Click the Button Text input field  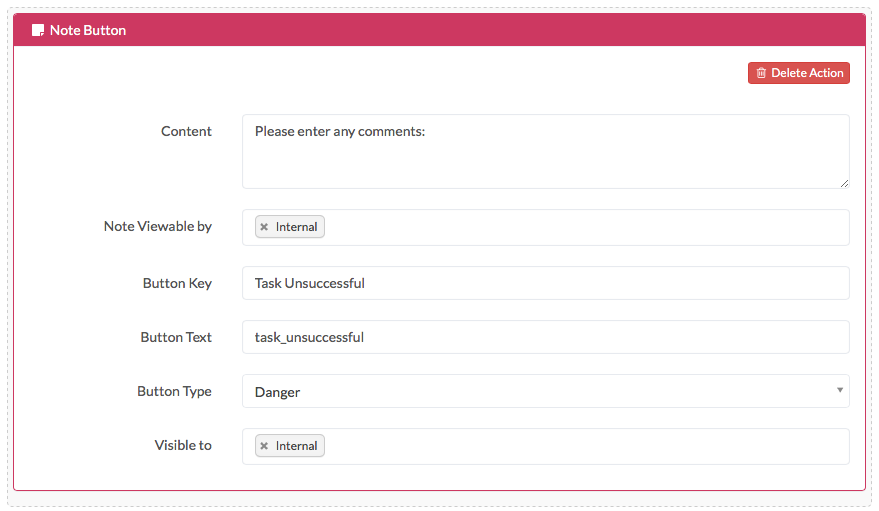(x=545, y=337)
